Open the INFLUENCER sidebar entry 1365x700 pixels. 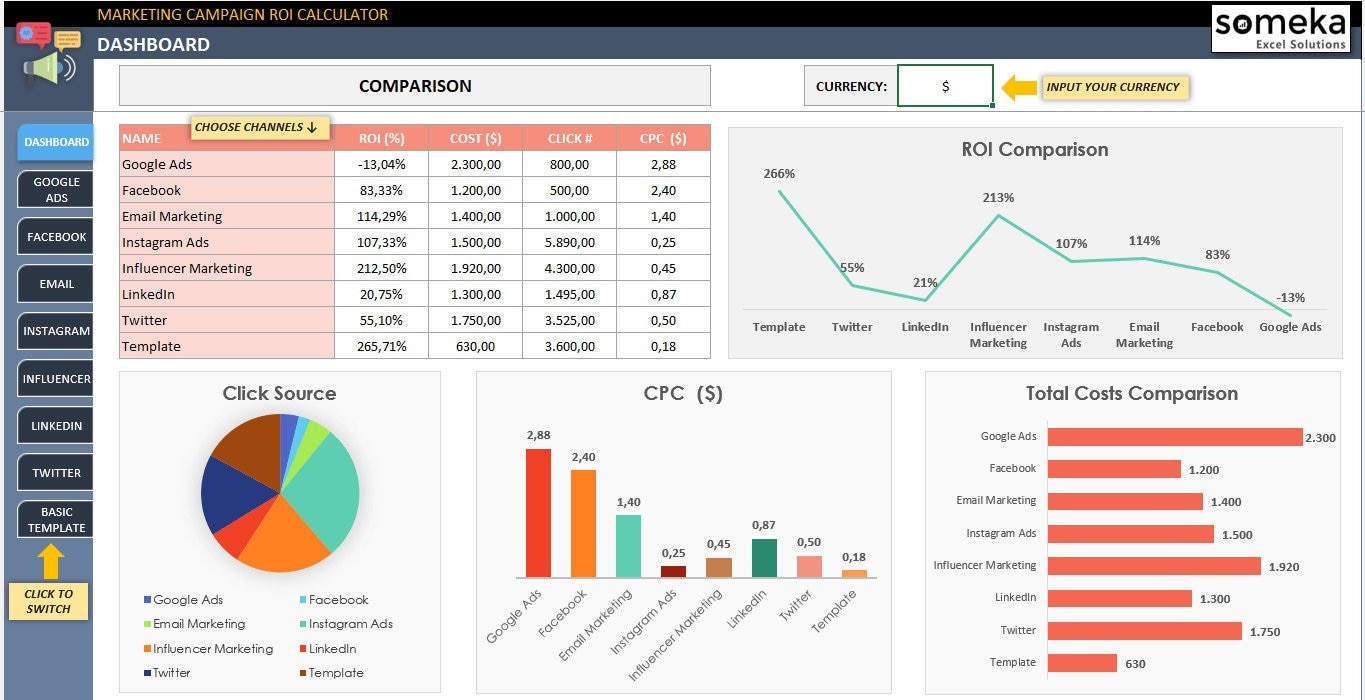[x=55, y=378]
